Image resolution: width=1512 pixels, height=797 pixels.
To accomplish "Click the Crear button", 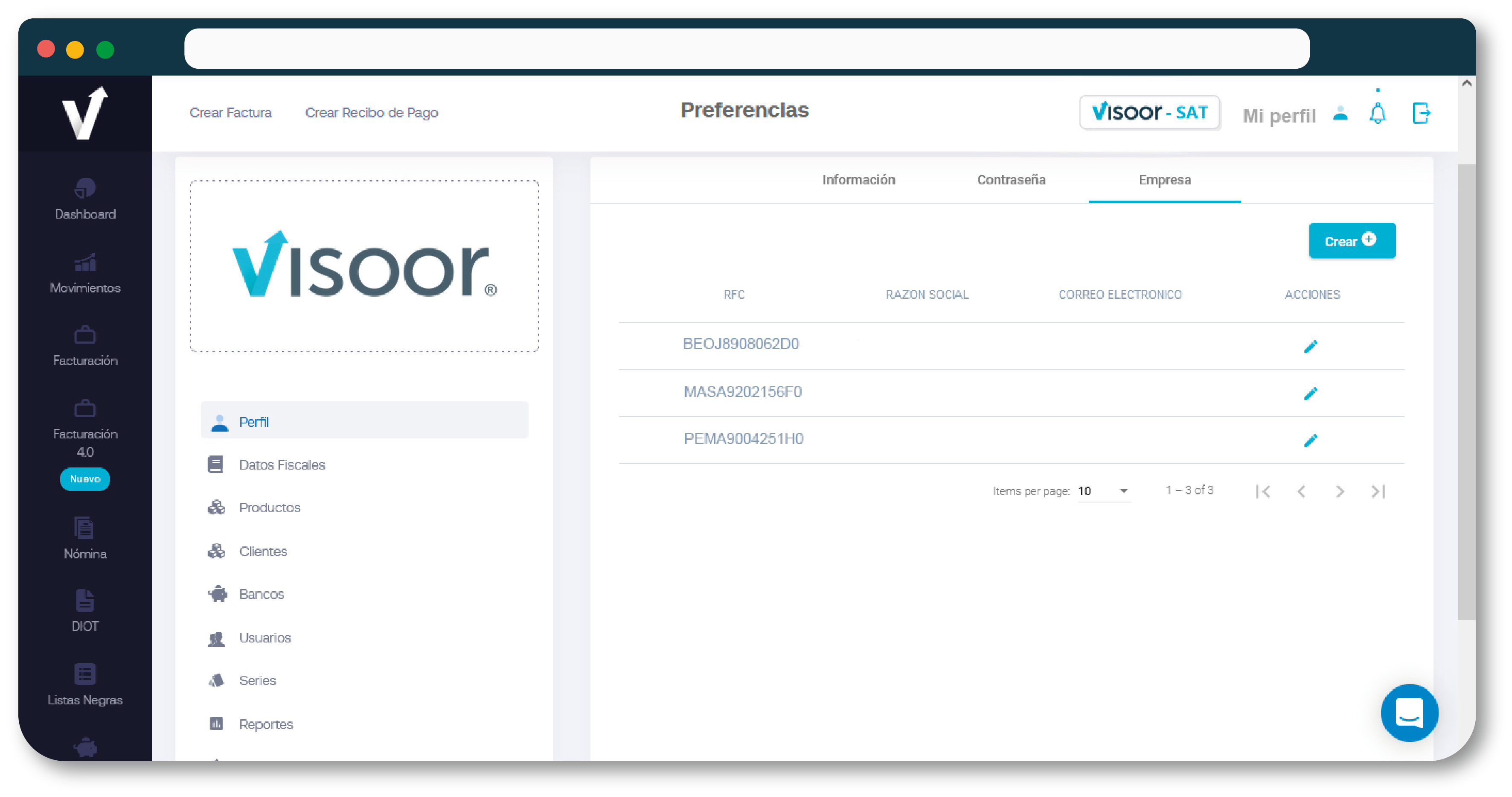I will 1352,240.
